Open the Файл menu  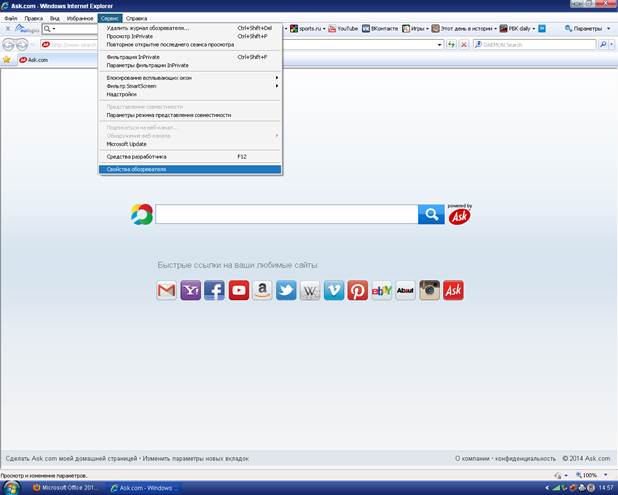(11, 19)
